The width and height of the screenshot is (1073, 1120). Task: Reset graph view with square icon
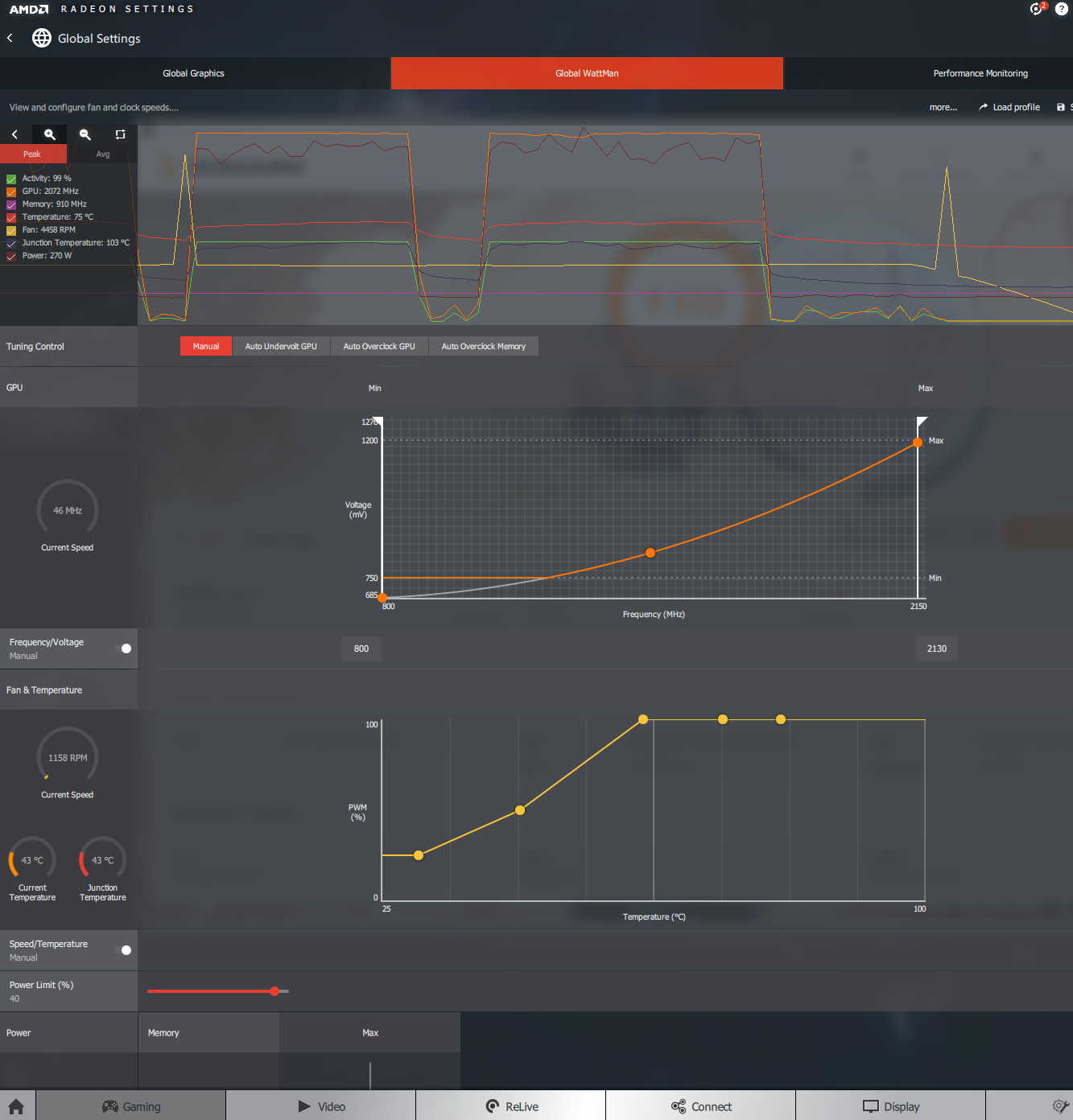(x=120, y=134)
